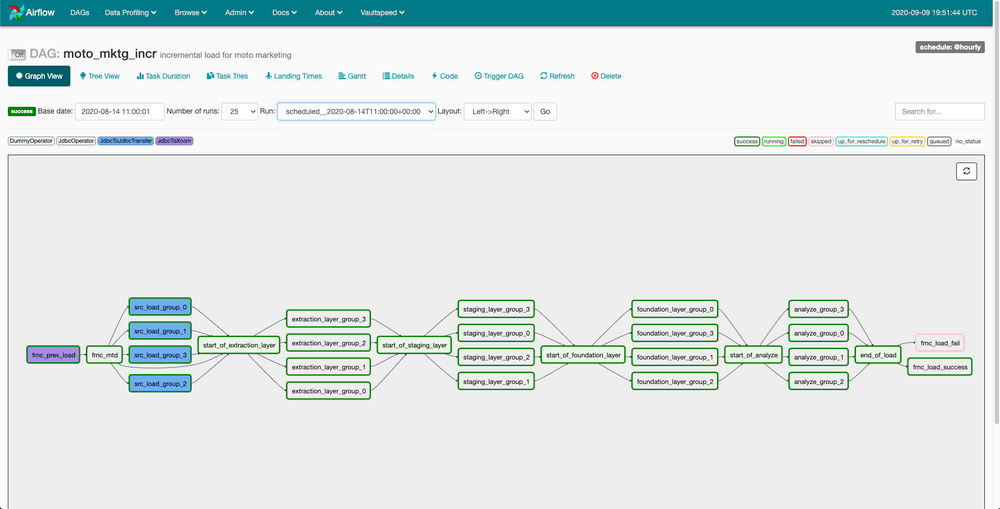Open the Gantt chart view

(352, 76)
